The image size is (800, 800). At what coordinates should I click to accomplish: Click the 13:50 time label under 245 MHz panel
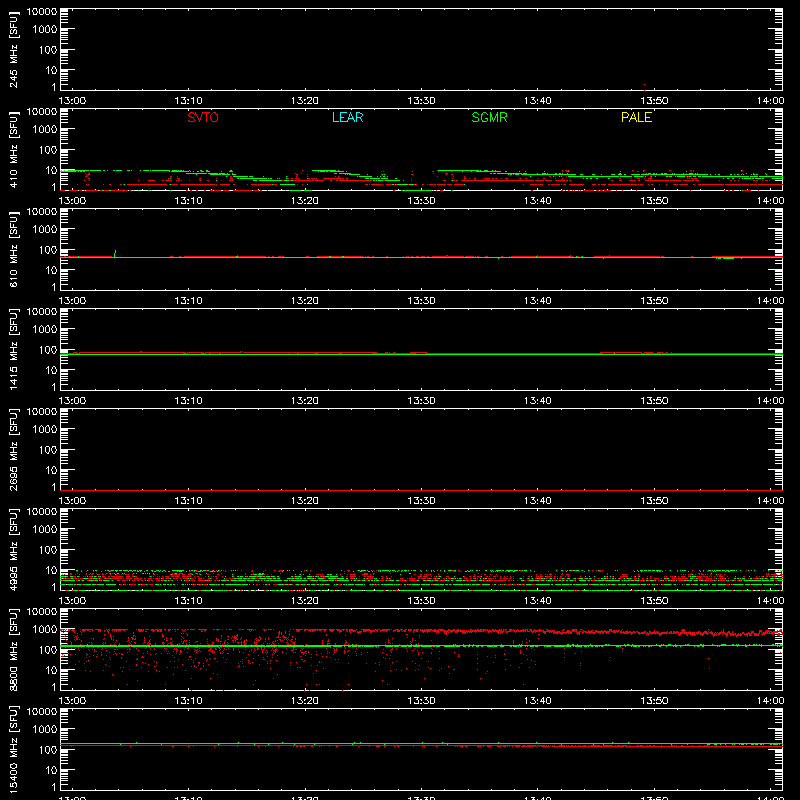point(654,101)
